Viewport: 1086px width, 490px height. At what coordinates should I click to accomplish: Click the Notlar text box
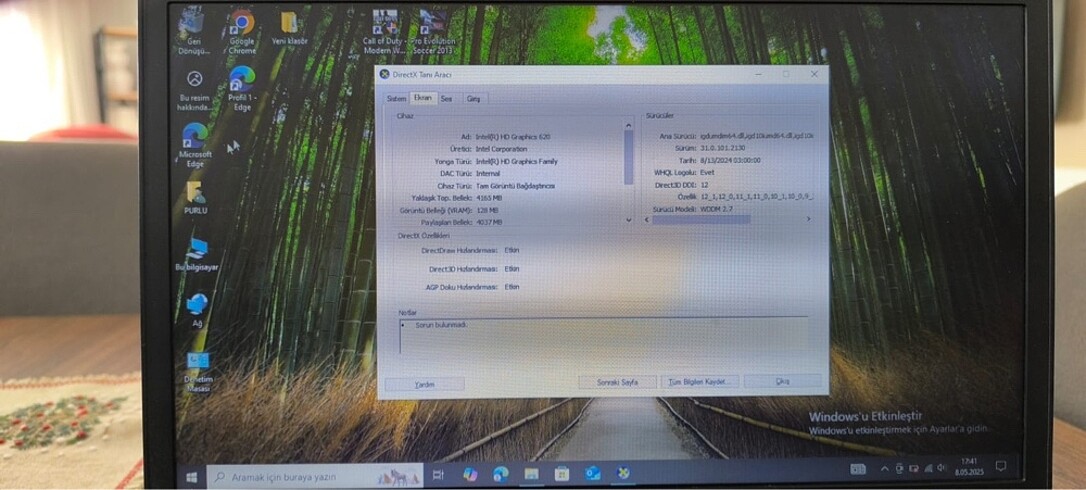tap(603, 335)
